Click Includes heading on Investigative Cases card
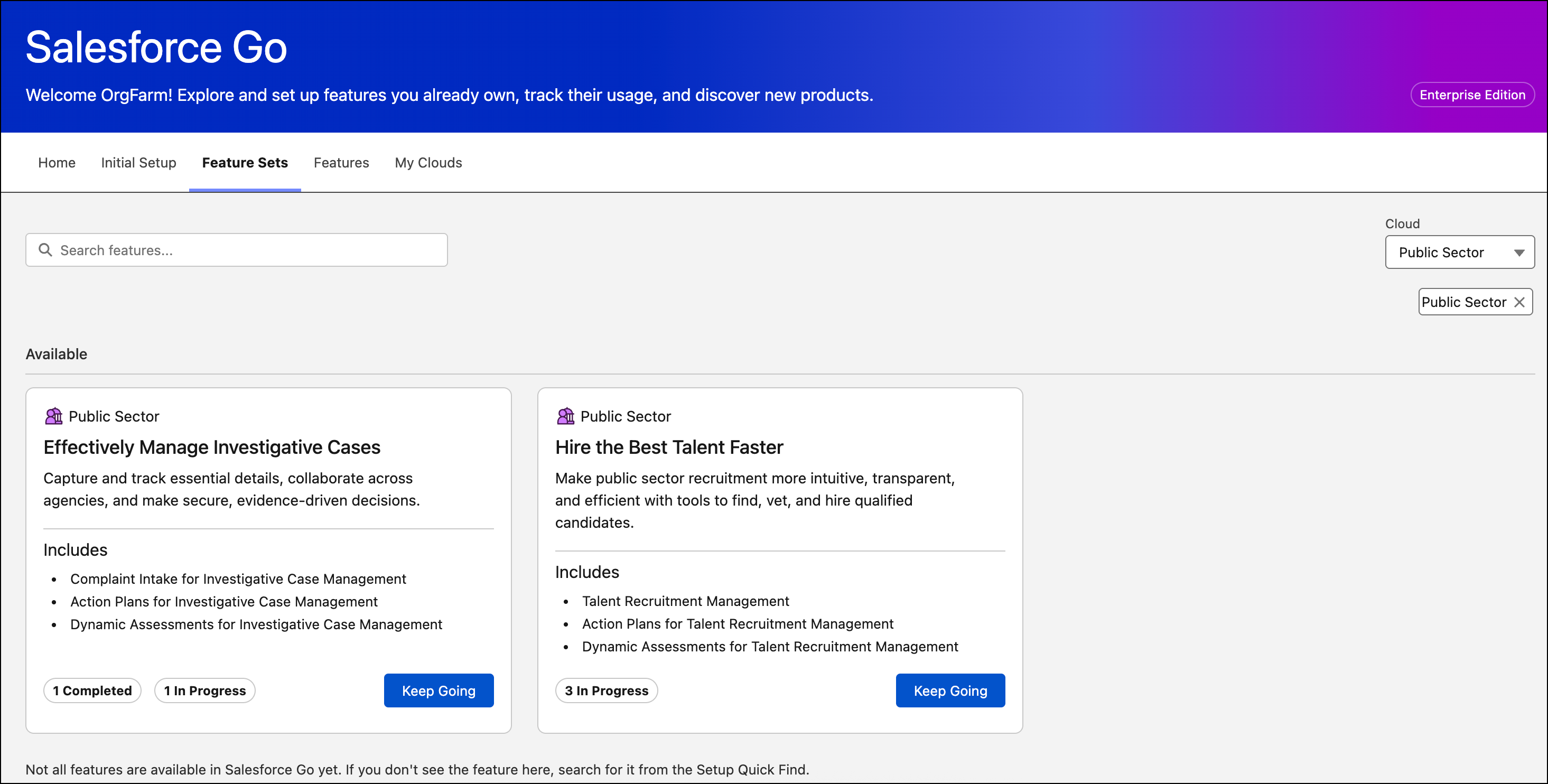 [x=75, y=550]
